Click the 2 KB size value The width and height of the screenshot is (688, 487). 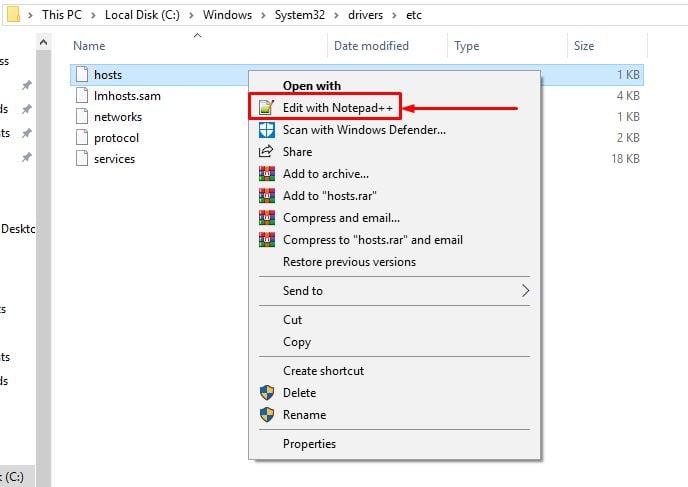(x=628, y=138)
